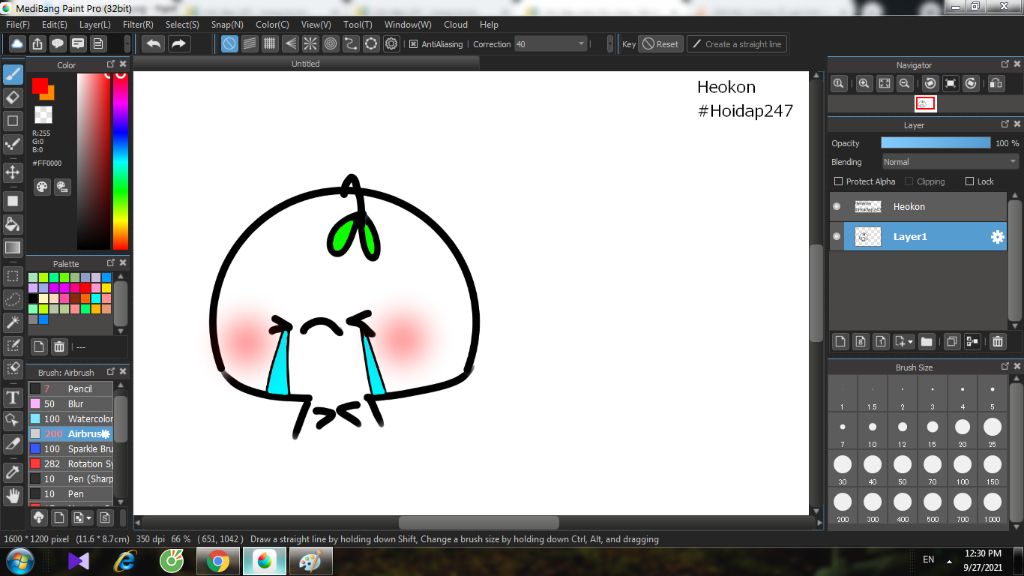Screen dimensions: 1024x576
Task: Select brush size 100
Action: point(963,469)
